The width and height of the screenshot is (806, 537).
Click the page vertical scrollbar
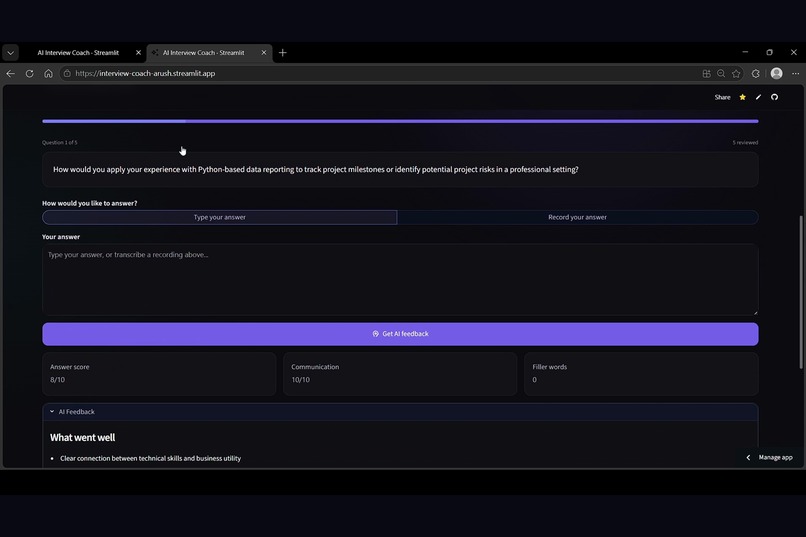pyautogui.click(x=800, y=292)
